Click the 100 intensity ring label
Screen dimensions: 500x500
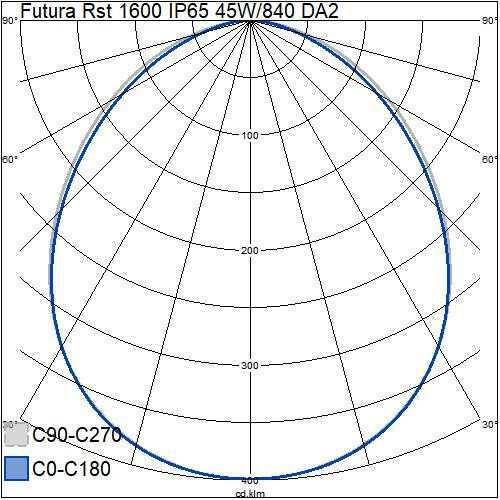pyautogui.click(x=250, y=136)
